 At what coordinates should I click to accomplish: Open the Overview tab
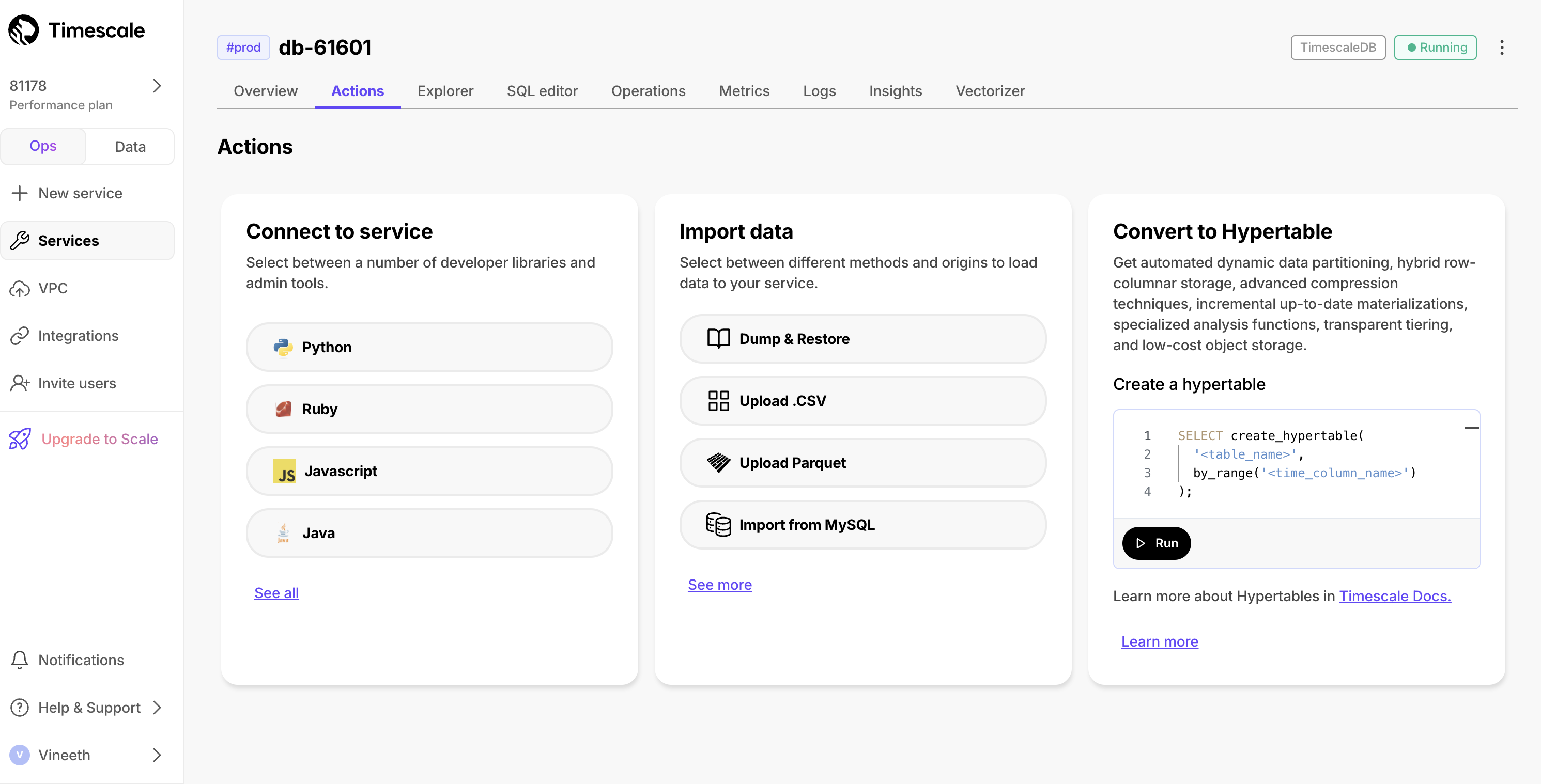[x=266, y=91]
